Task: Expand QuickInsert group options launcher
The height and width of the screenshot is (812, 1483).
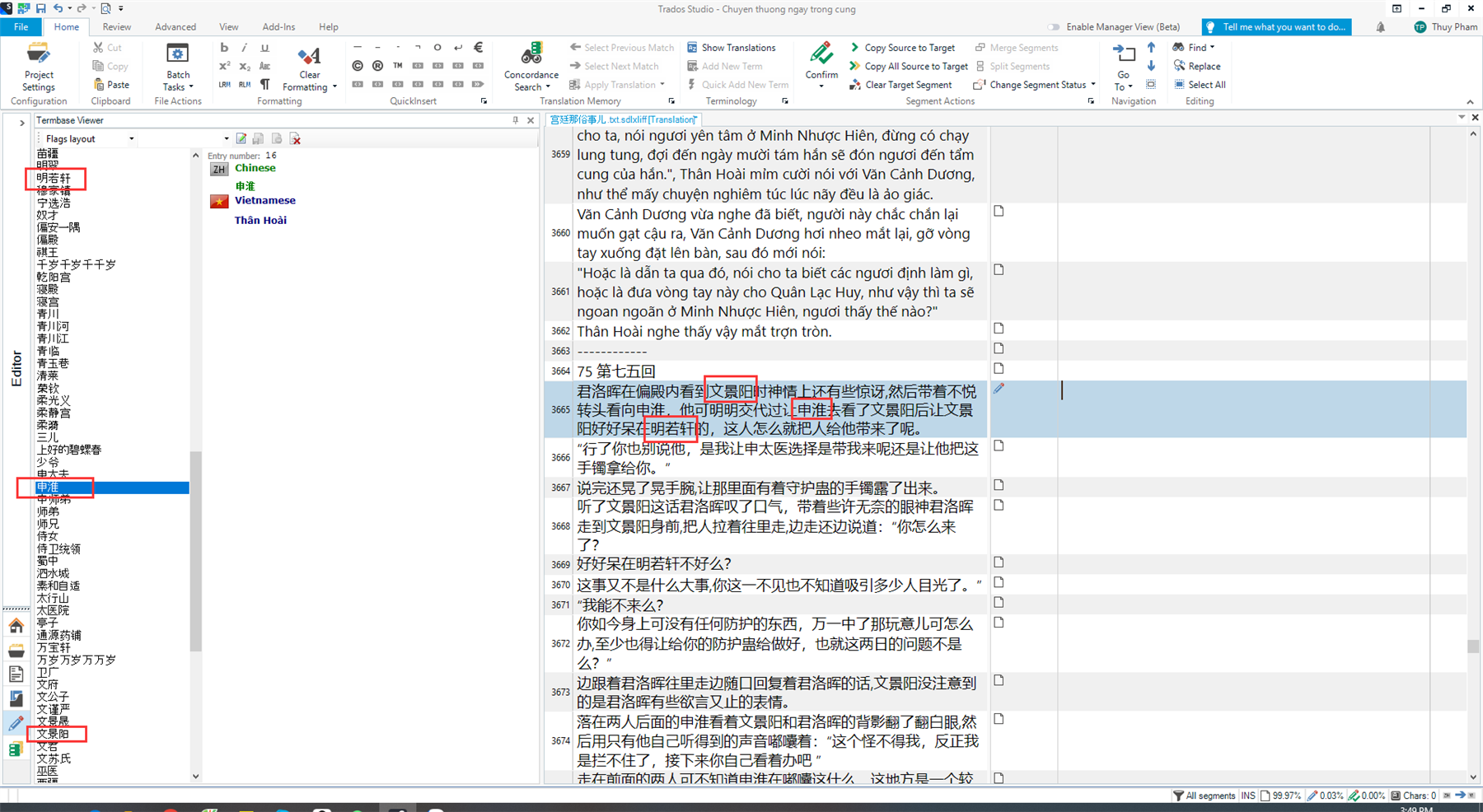Action: point(484,101)
